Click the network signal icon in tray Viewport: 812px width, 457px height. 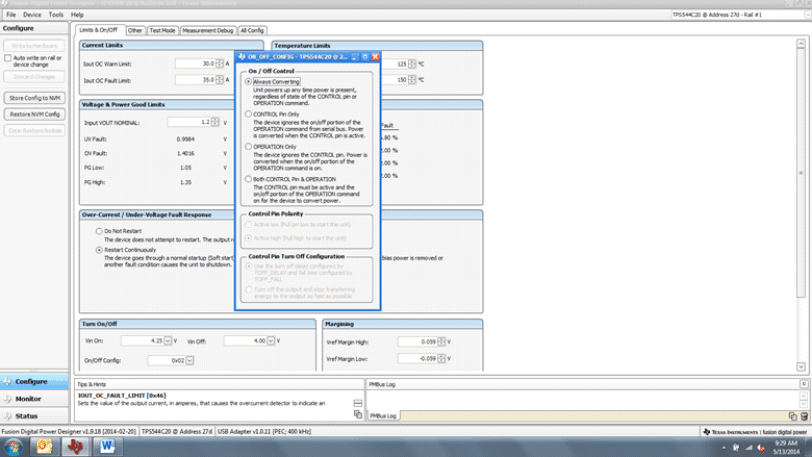[748, 448]
